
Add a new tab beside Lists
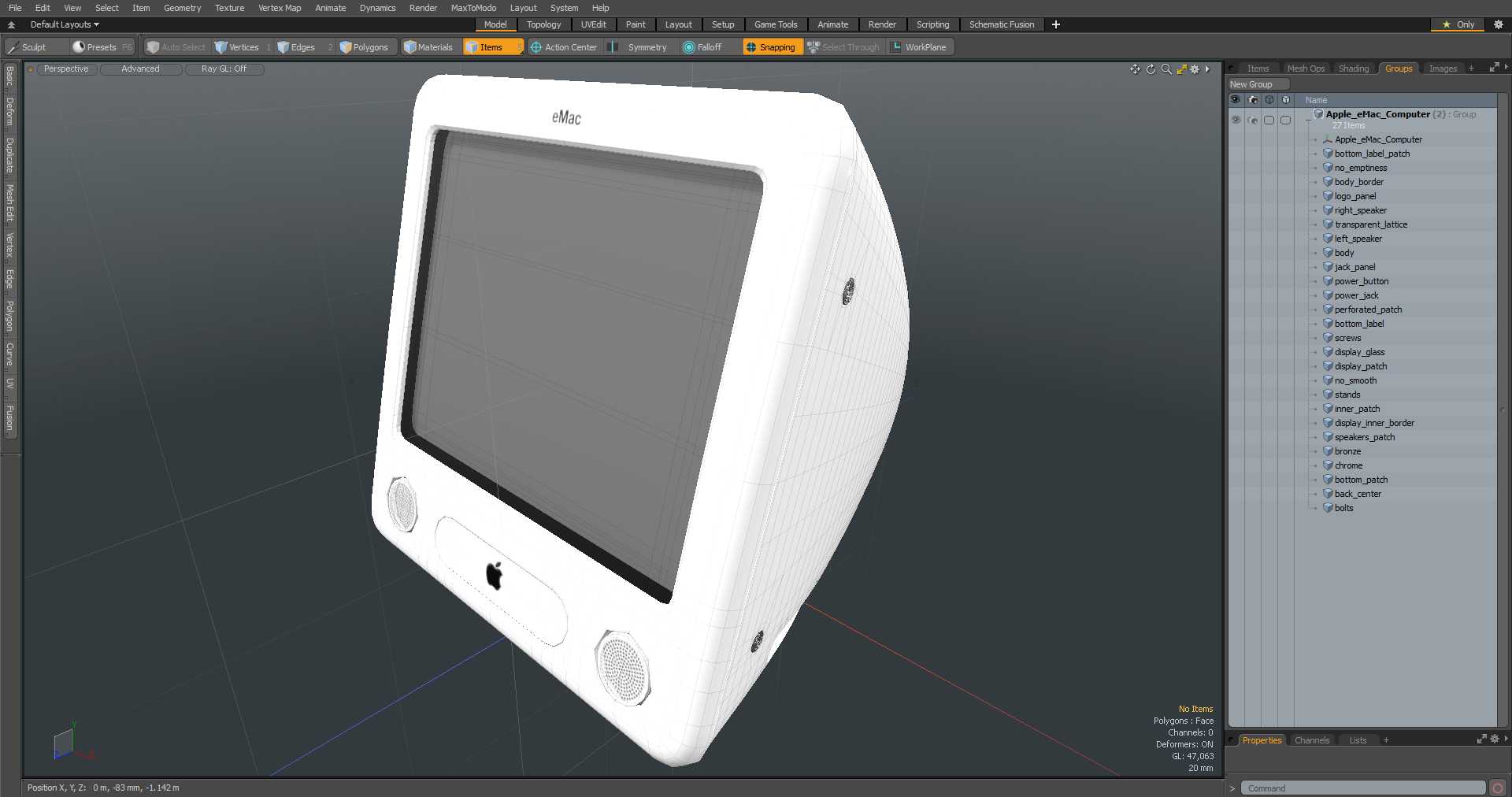pyautogui.click(x=1386, y=740)
